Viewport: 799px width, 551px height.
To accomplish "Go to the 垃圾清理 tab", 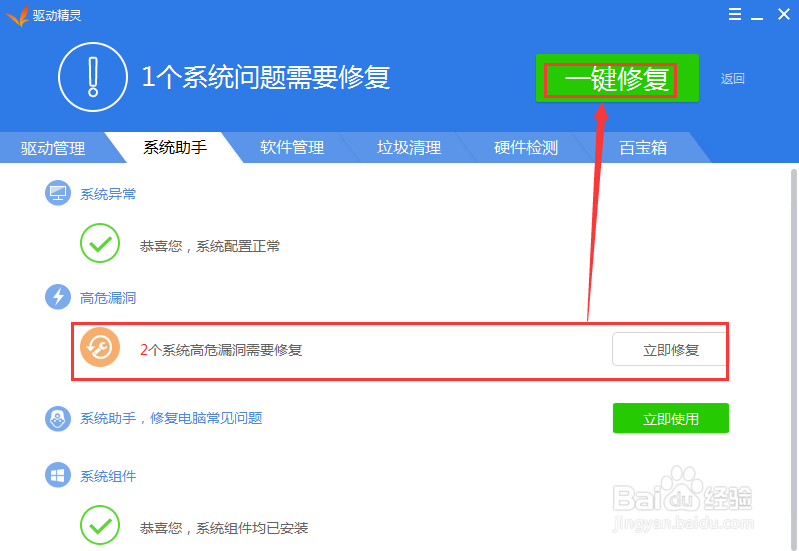I will (x=409, y=147).
